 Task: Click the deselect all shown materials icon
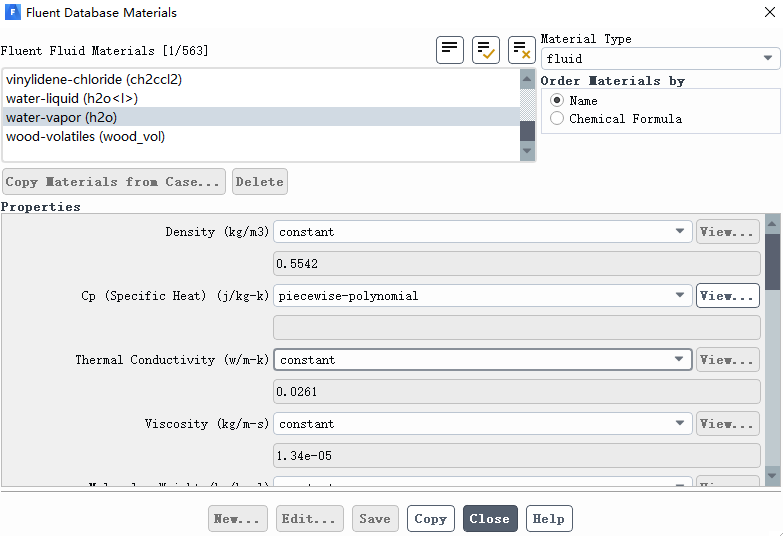(x=521, y=50)
